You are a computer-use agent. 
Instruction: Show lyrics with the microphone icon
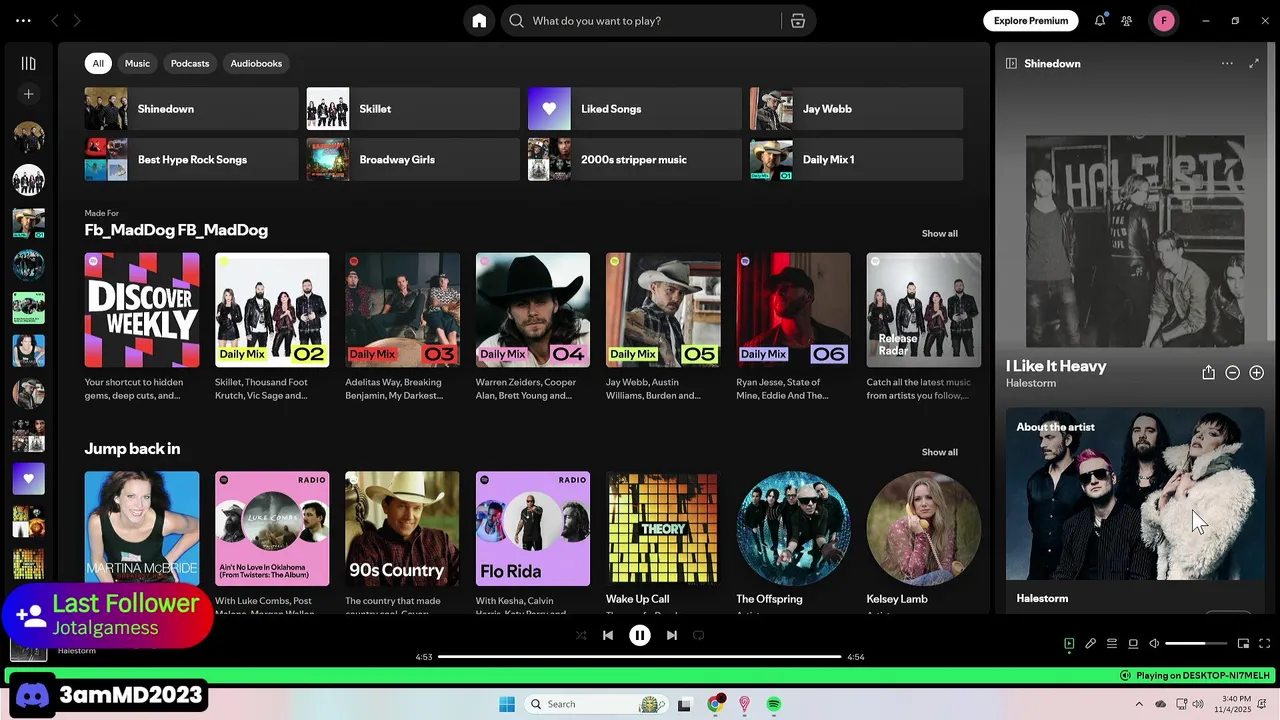(1091, 644)
